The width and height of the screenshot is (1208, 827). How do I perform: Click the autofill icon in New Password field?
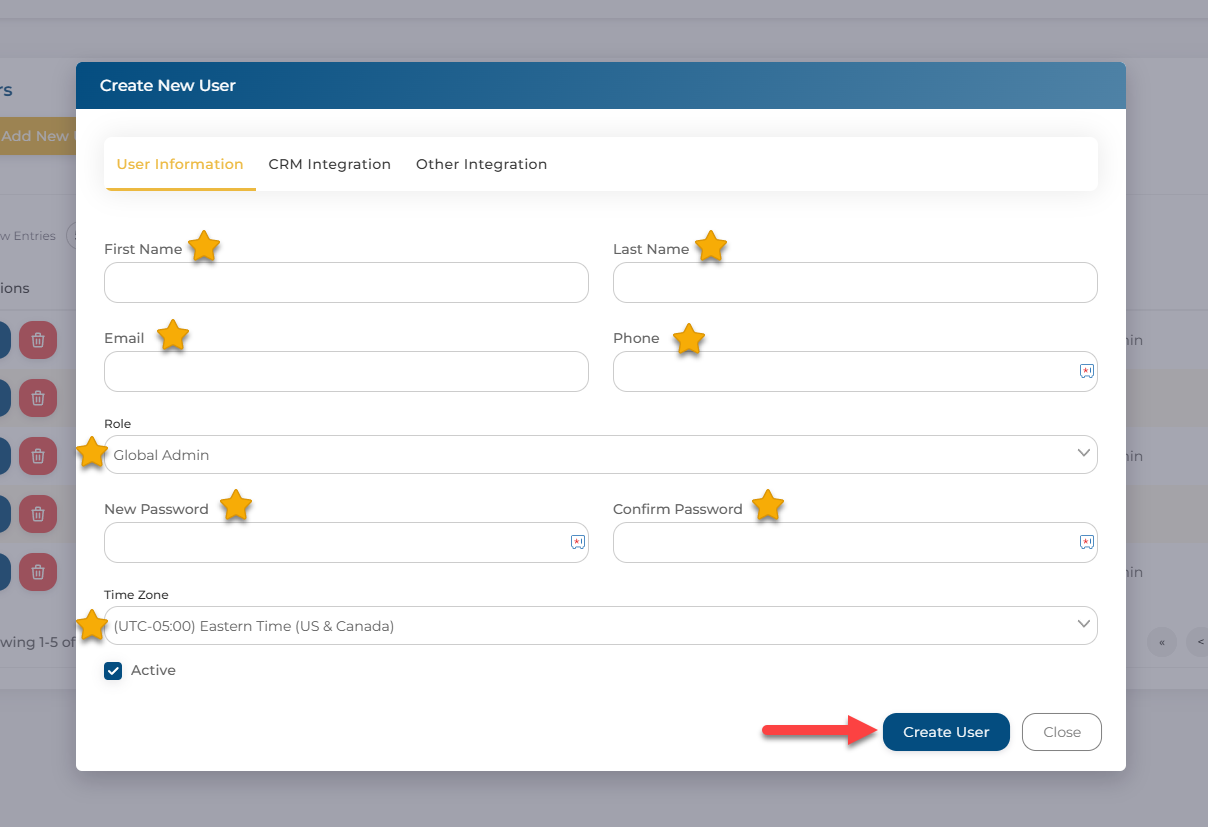(577, 542)
